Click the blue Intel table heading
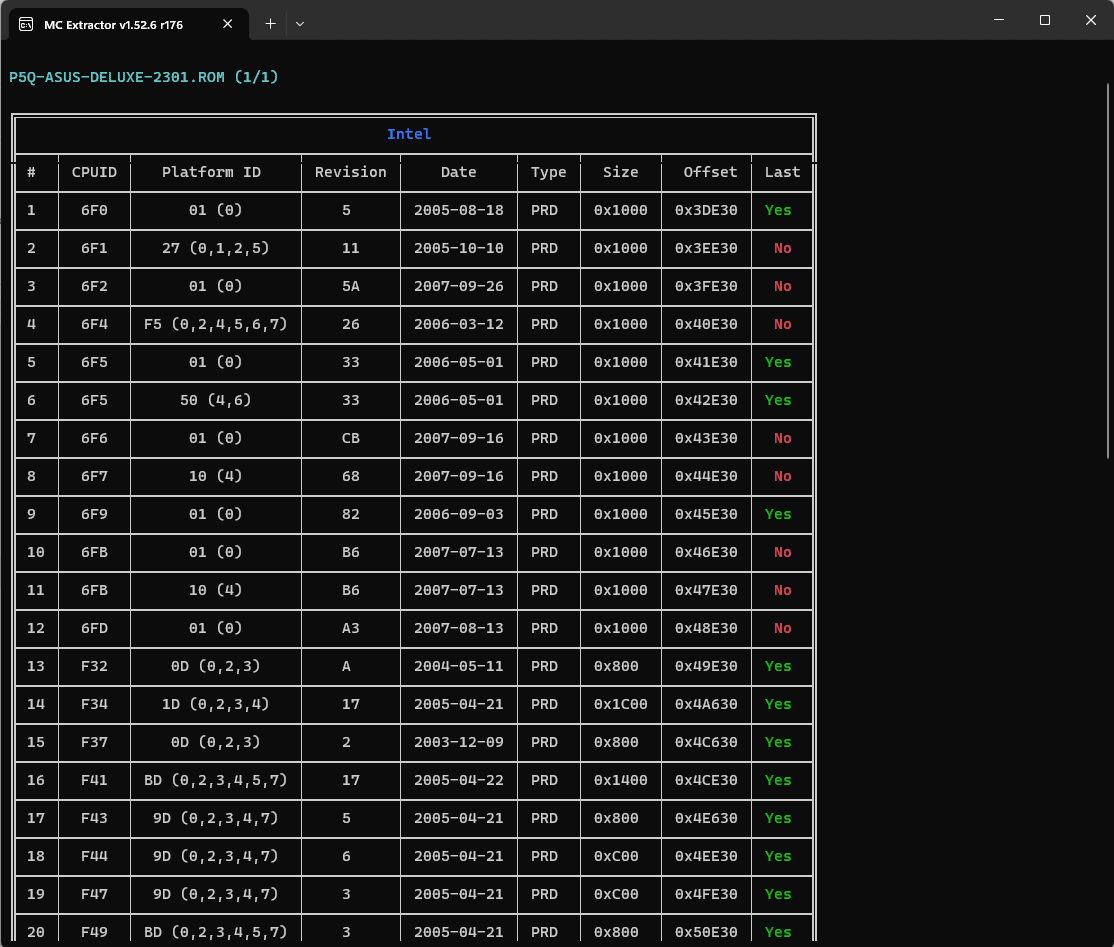 point(409,134)
